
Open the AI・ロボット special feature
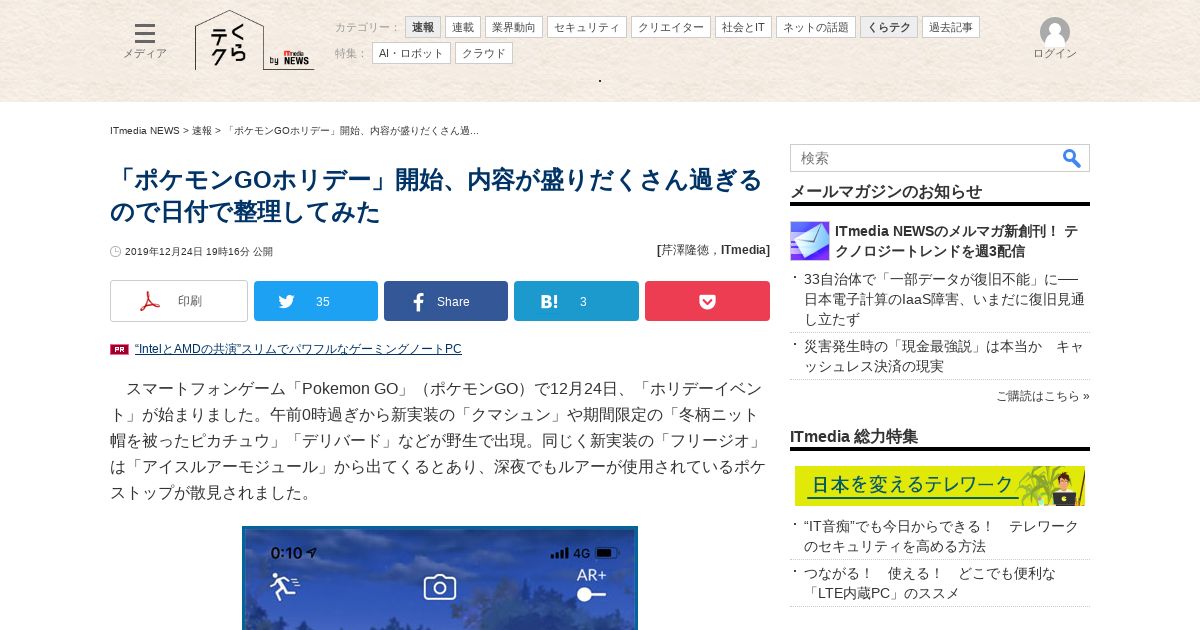point(411,53)
